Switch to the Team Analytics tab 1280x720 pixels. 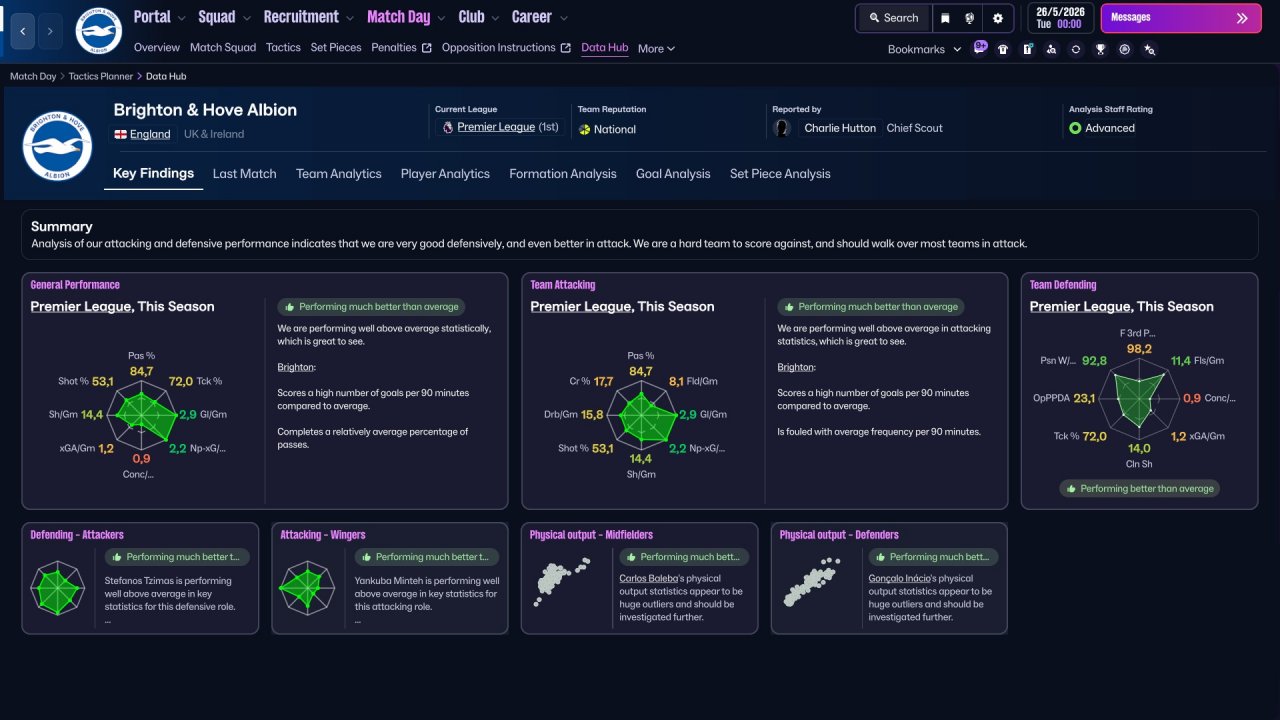pyautogui.click(x=339, y=174)
